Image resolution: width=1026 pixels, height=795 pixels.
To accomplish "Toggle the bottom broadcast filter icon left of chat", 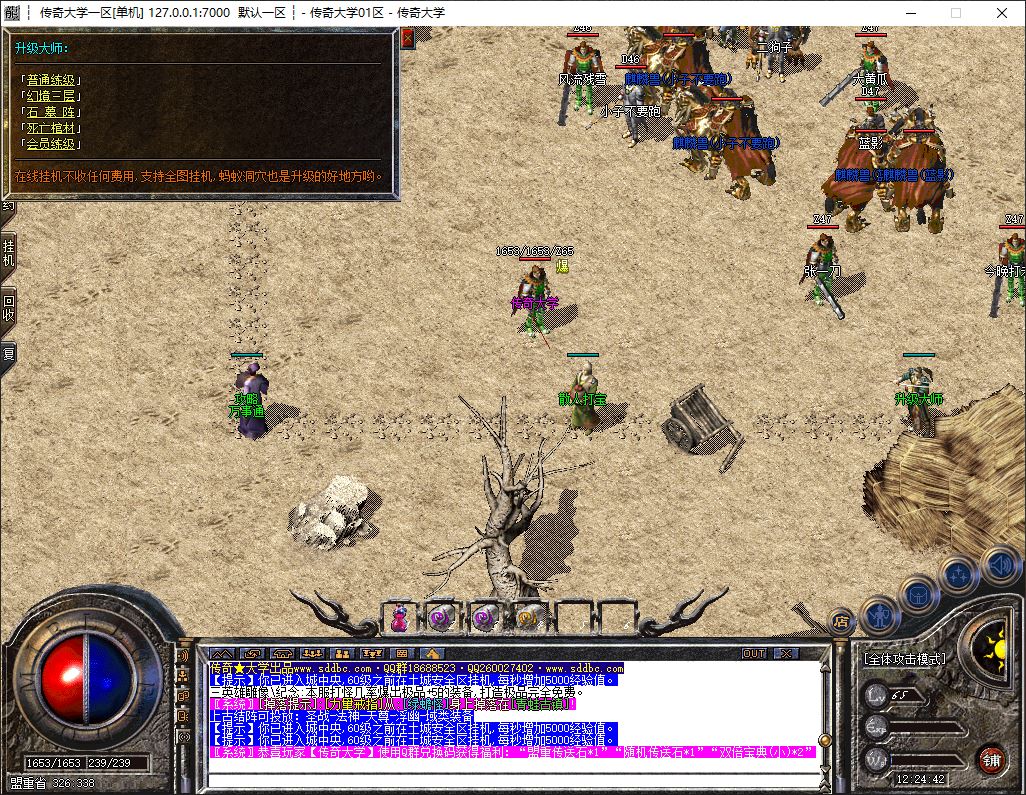I will pyautogui.click(x=184, y=737).
